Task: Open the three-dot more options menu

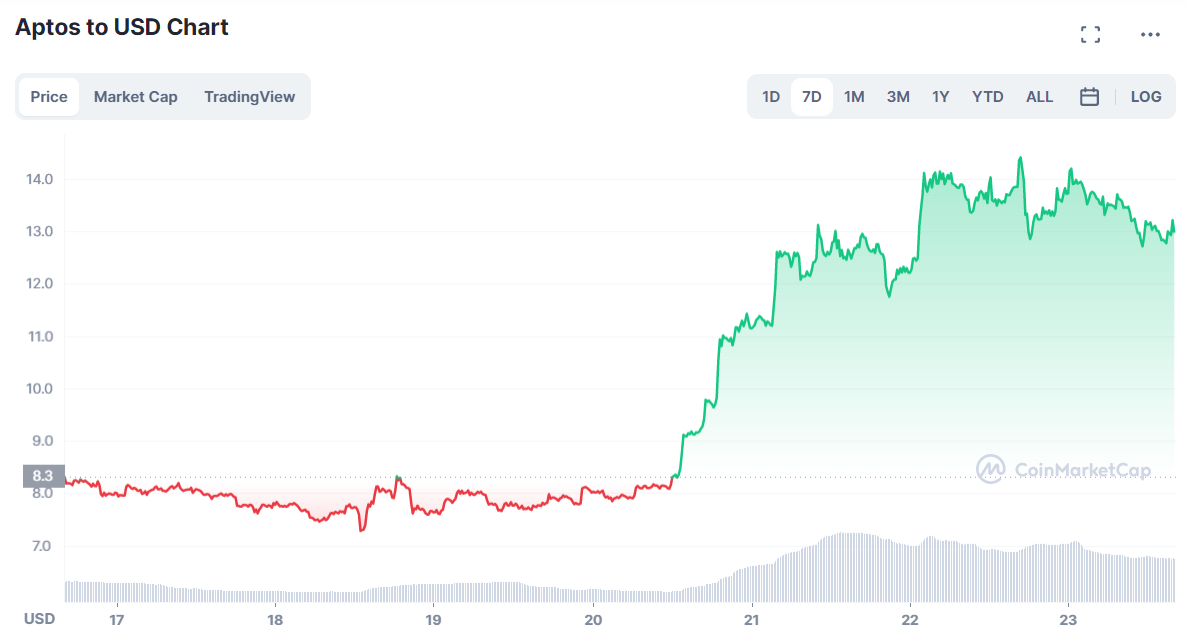Action: point(1150,35)
